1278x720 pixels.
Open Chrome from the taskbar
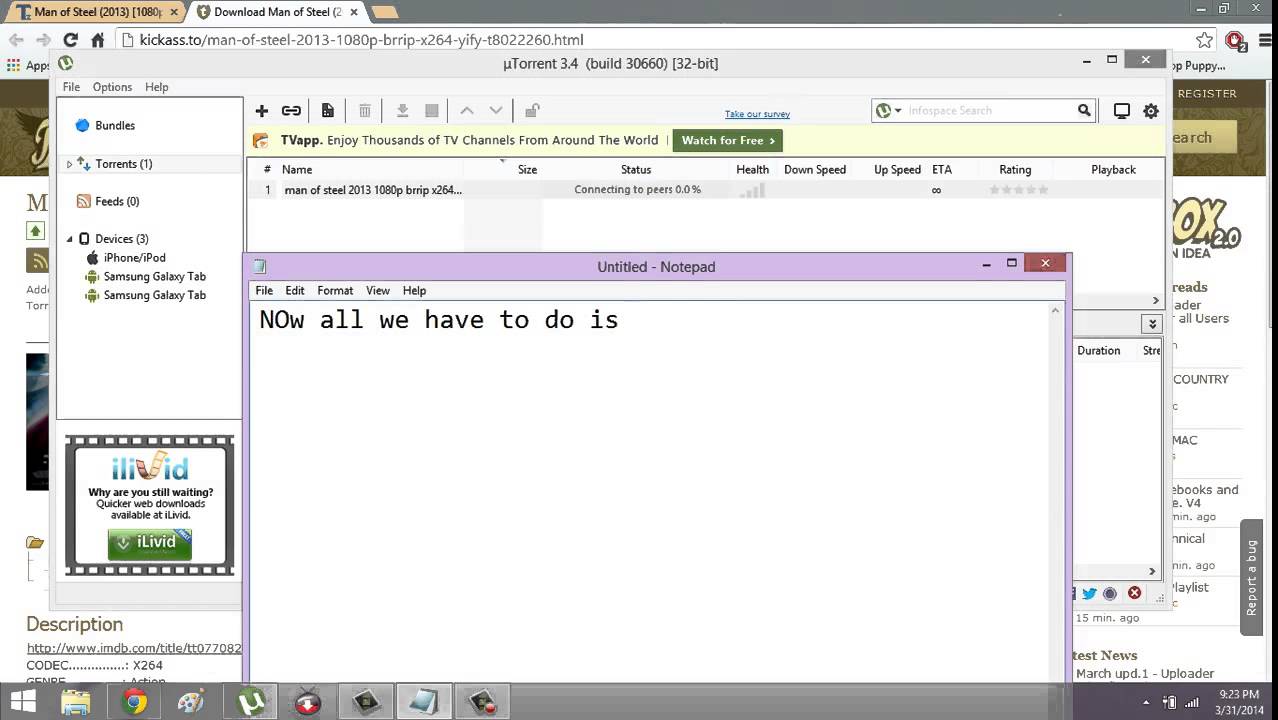(x=135, y=702)
